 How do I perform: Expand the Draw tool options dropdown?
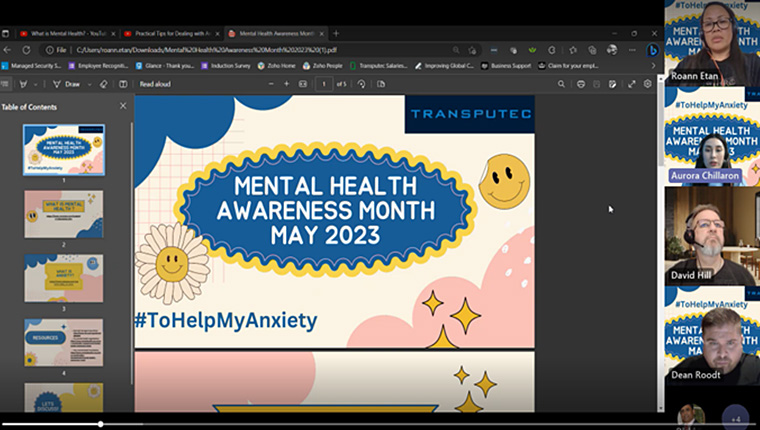87,84
